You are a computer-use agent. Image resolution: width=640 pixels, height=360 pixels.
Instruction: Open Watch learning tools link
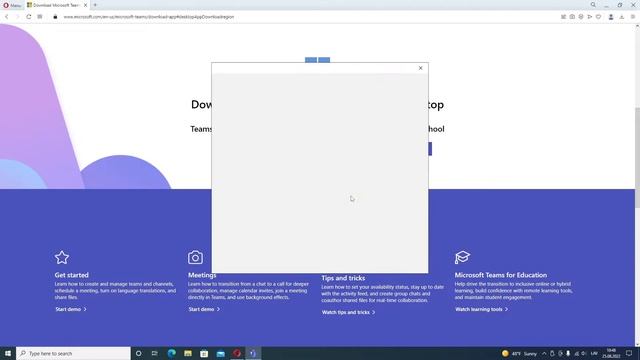click(481, 309)
